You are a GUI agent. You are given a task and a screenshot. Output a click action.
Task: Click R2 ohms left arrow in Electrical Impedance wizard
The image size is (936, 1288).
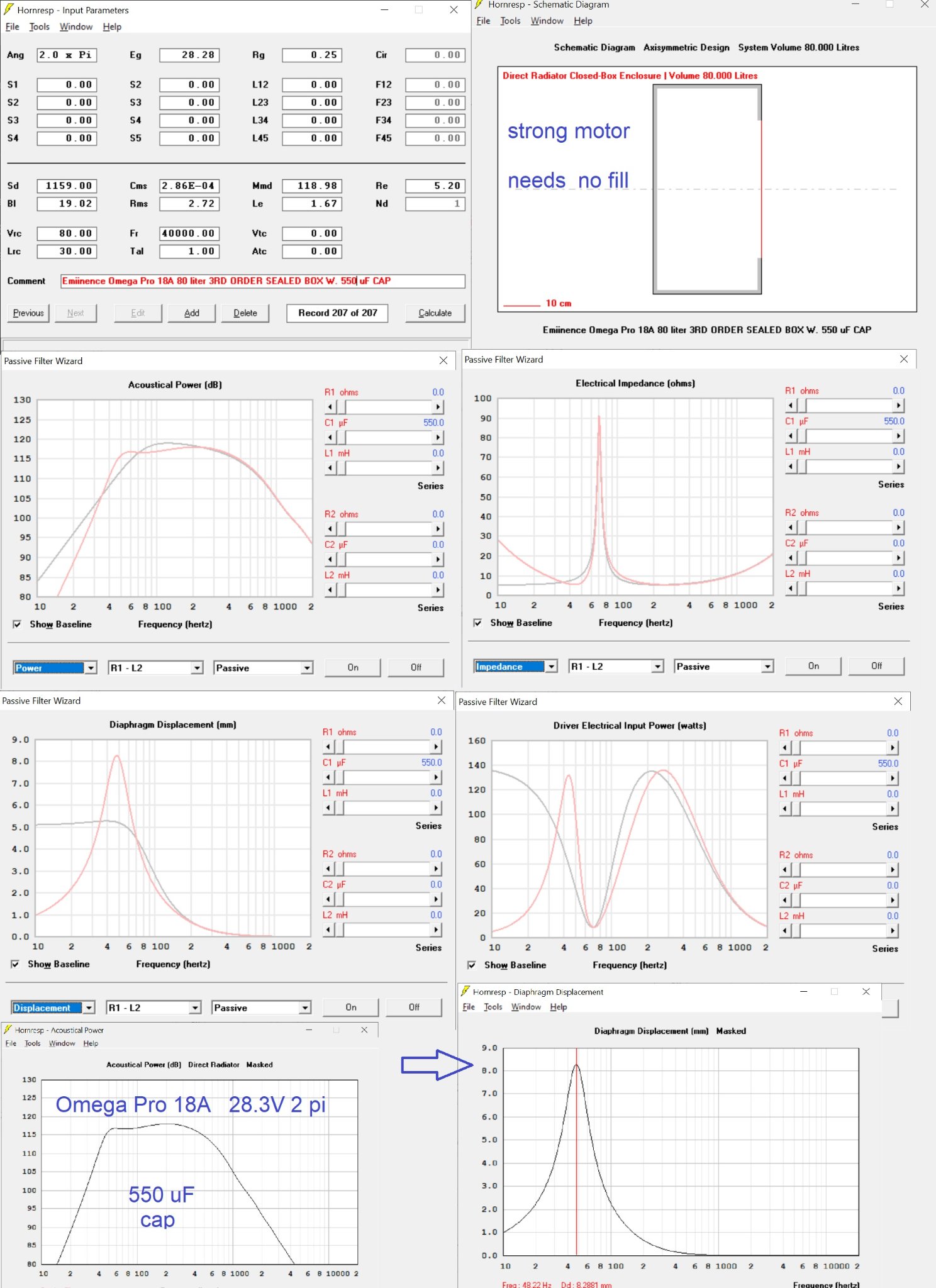point(791,528)
